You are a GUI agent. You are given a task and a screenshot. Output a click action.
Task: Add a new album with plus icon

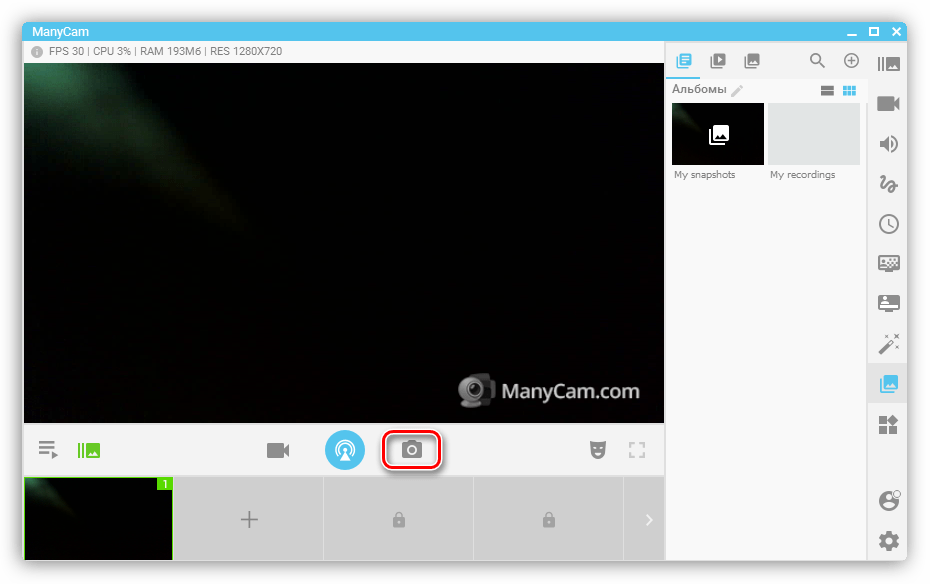[851, 60]
